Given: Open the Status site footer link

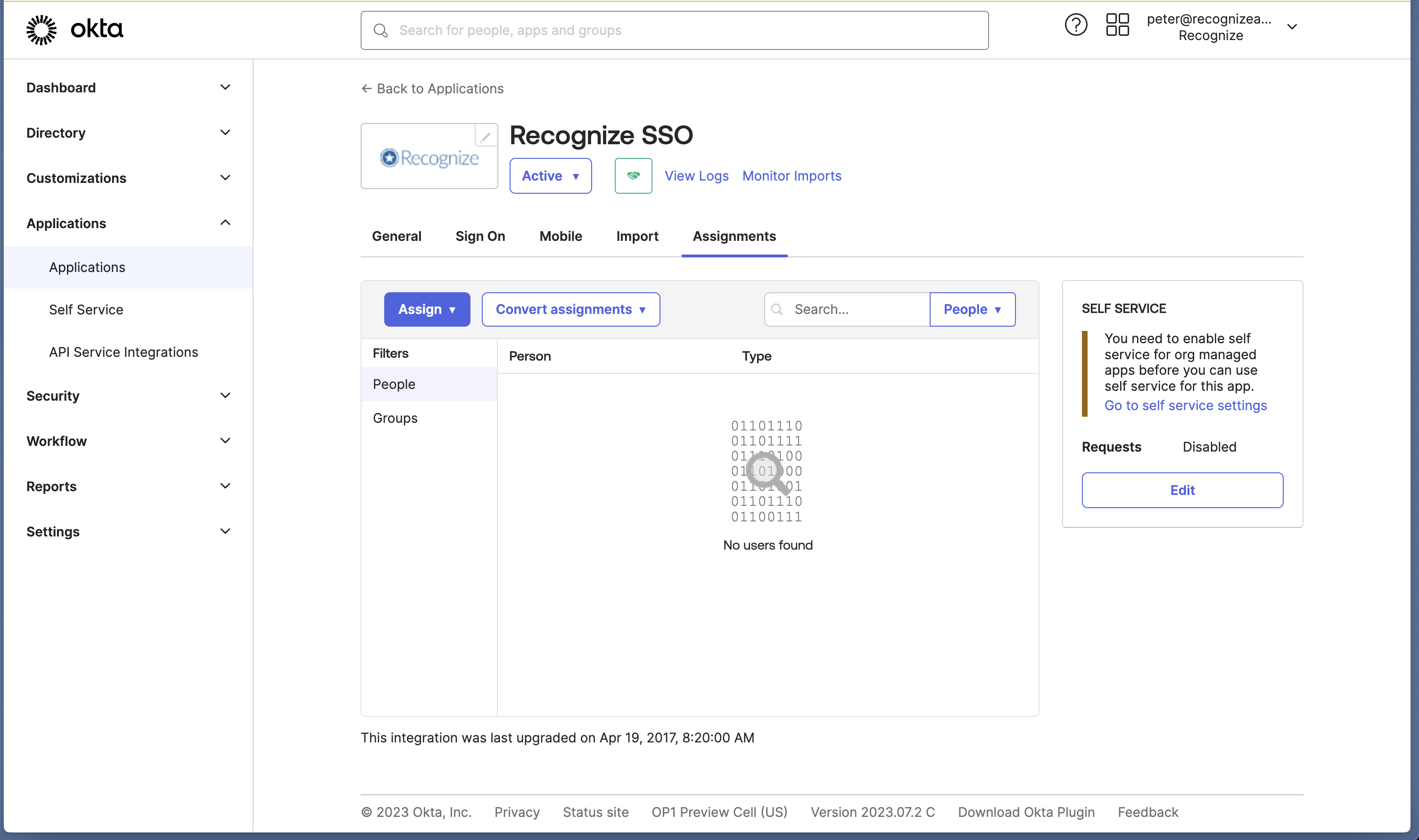Looking at the screenshot, I should tap(595, 812).
